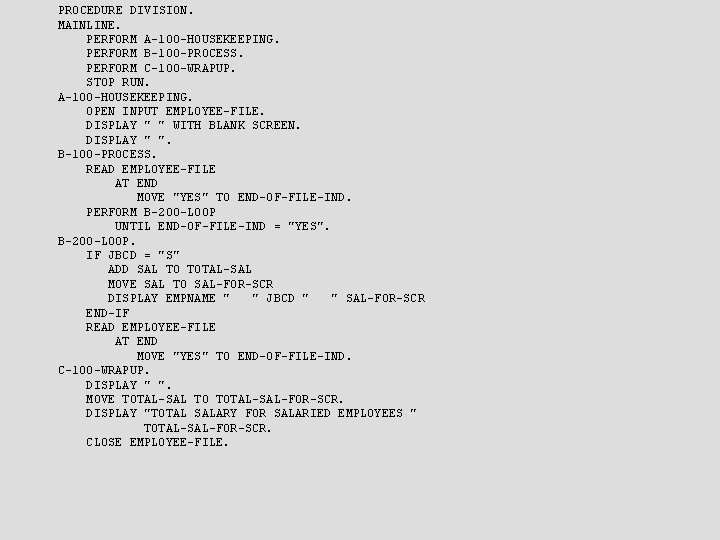Click the B-100-PROCESS paragraph label
Viewport: 720px width, 540px height.
(x=107, y=154)
